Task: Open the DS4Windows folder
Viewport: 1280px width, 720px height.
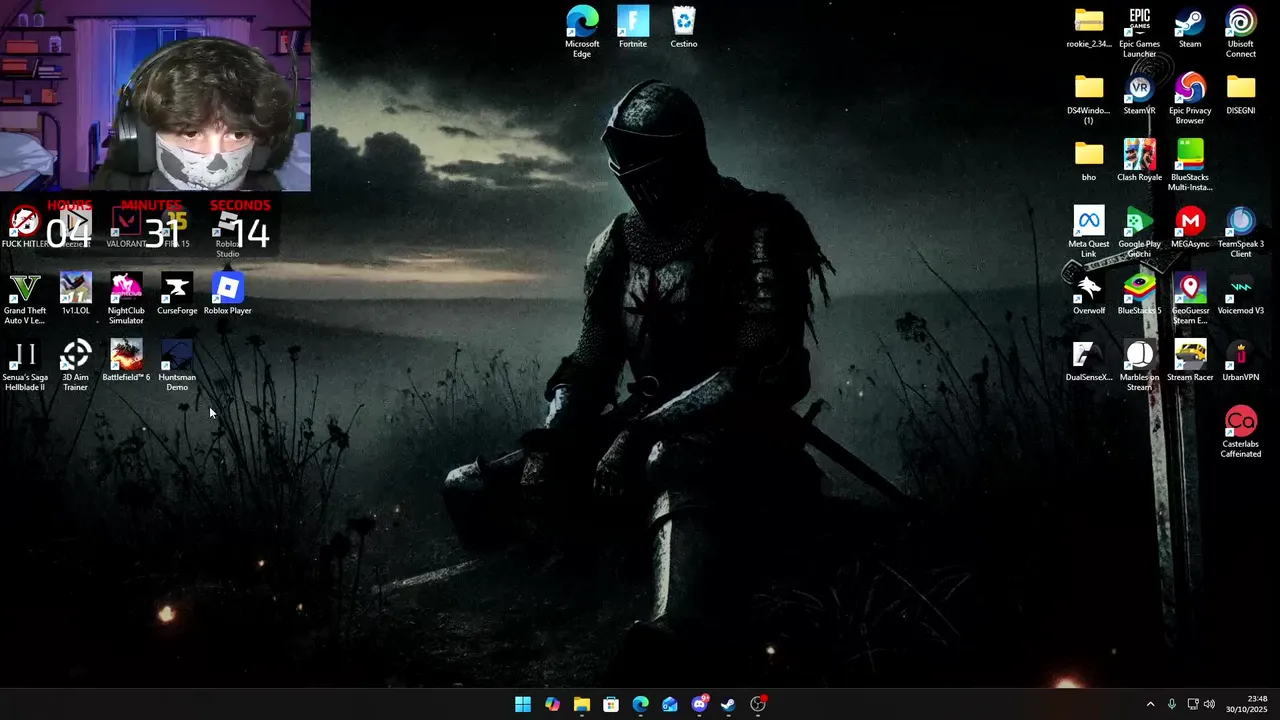Action: [1089, 98]
